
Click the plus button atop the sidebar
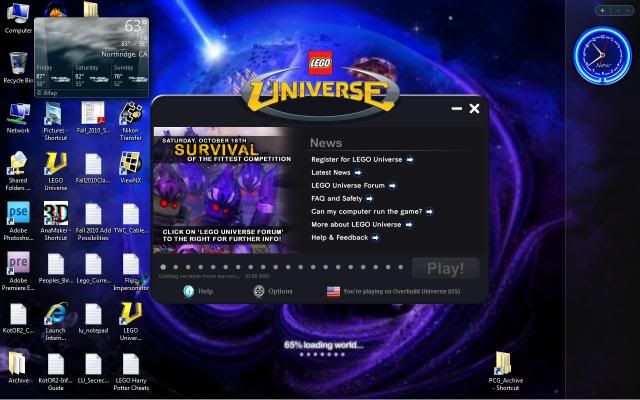[602, 11]
